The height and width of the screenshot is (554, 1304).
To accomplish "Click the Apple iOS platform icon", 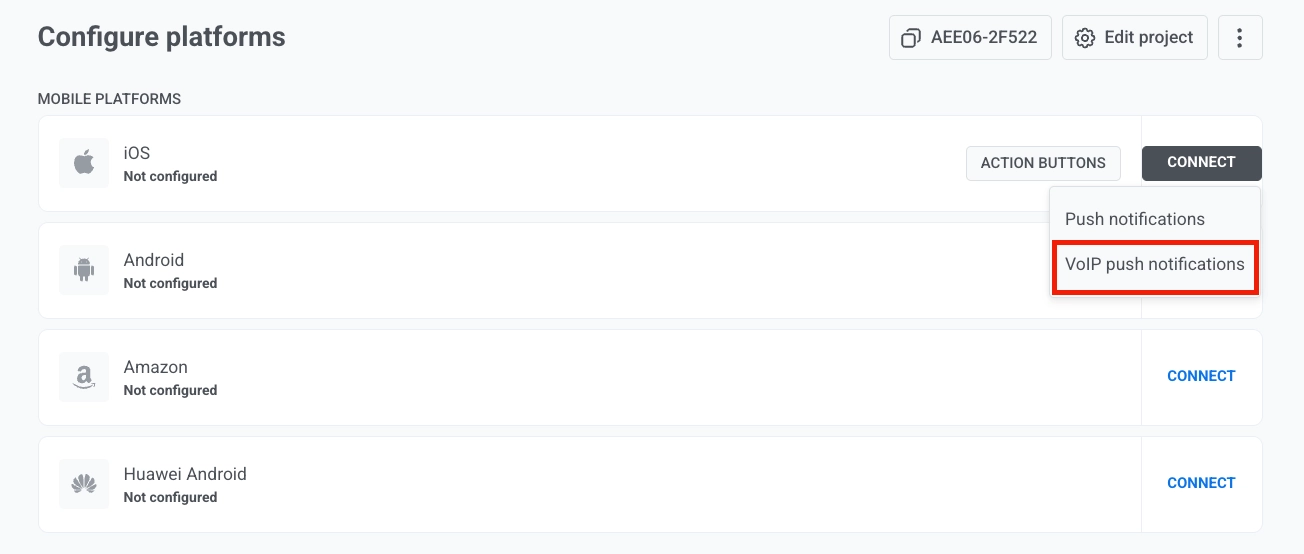I will tap(84, 163).
